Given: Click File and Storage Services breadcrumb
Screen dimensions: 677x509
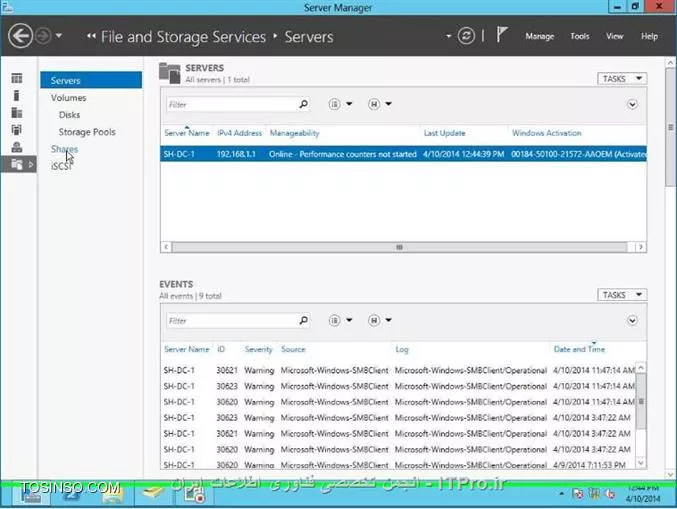Looking at the screenshot, I should 183,37.
